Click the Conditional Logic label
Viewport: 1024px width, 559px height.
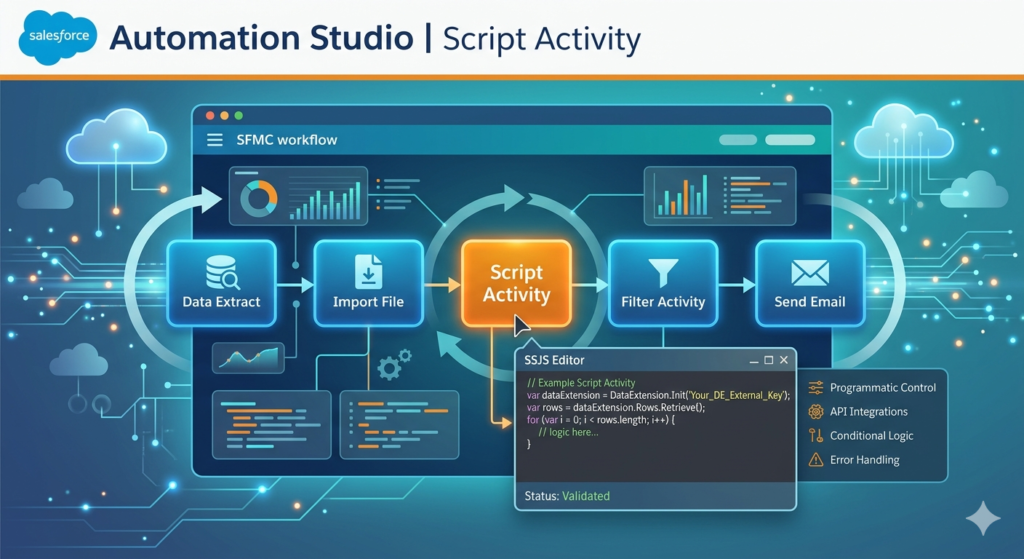pyautogui.click(x=871, y=436)
